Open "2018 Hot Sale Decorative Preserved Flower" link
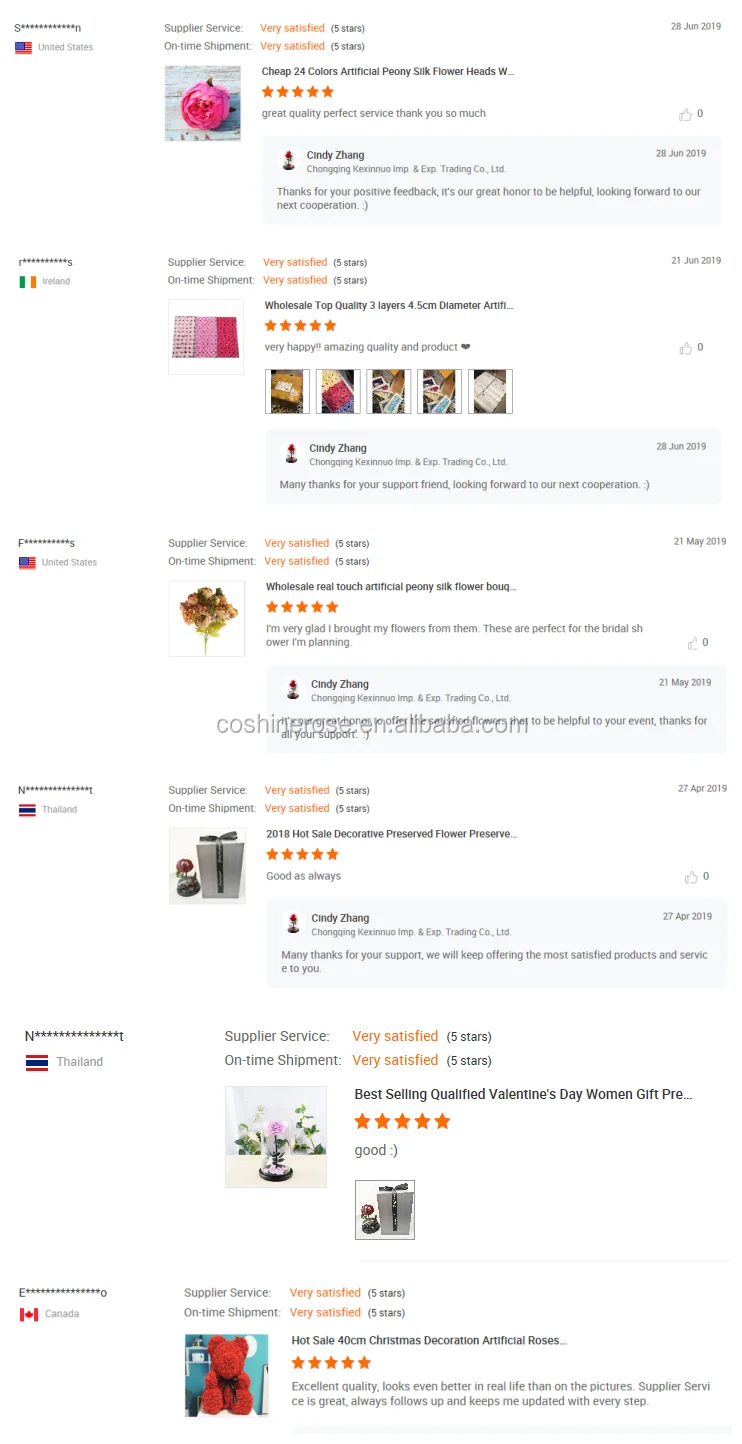 [x=391, y=834]
